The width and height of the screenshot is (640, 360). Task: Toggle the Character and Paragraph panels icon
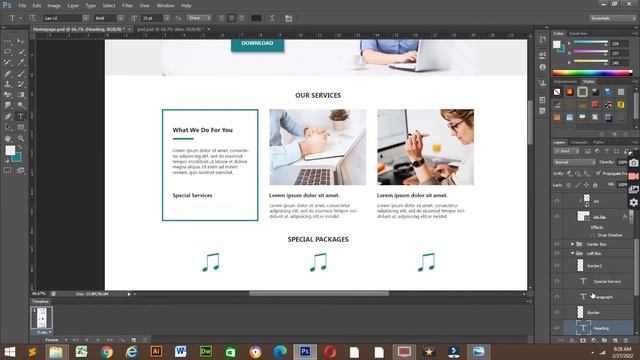tap(289, 18)
